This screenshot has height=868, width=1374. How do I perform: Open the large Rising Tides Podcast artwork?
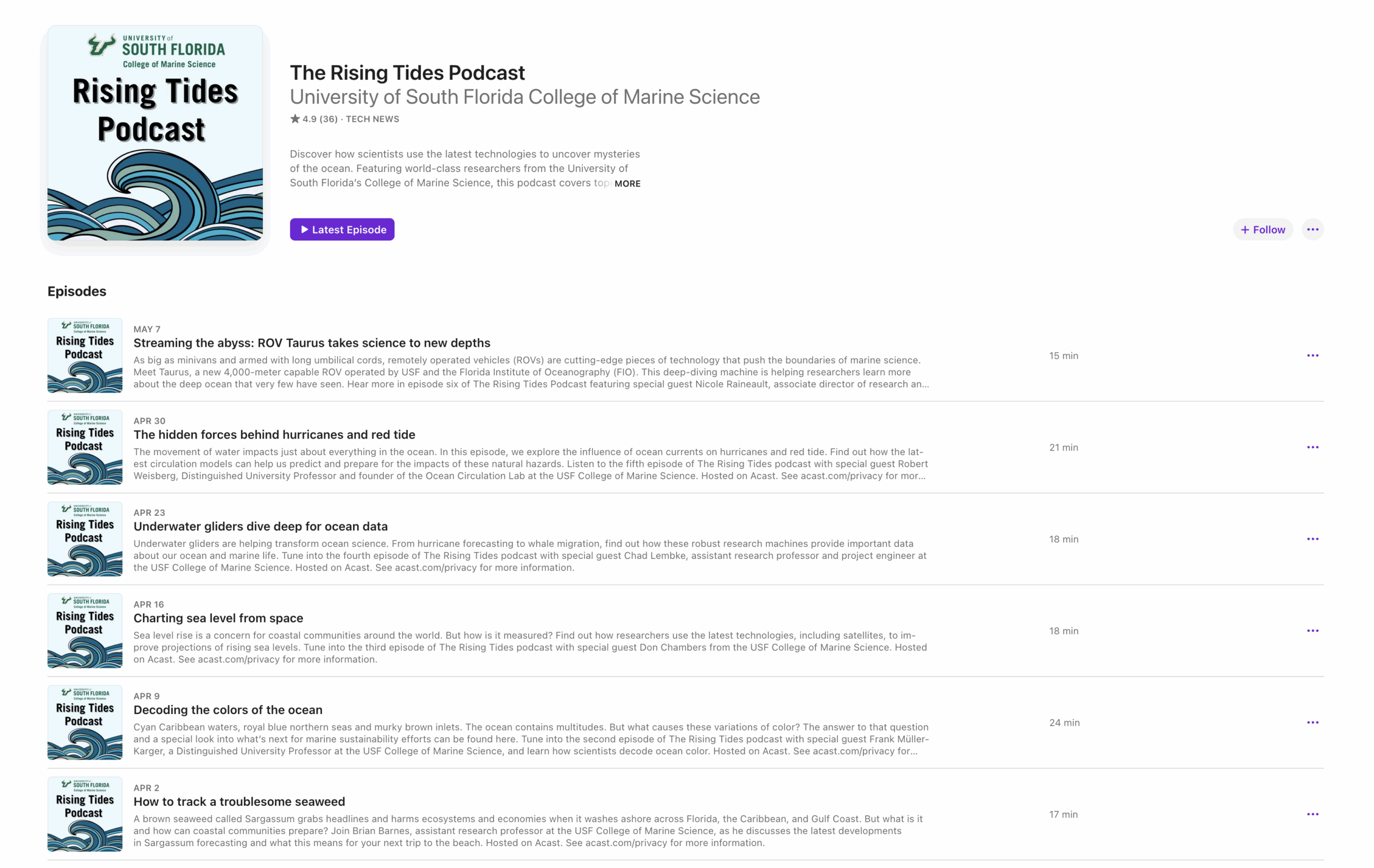[x=155, y=133]
